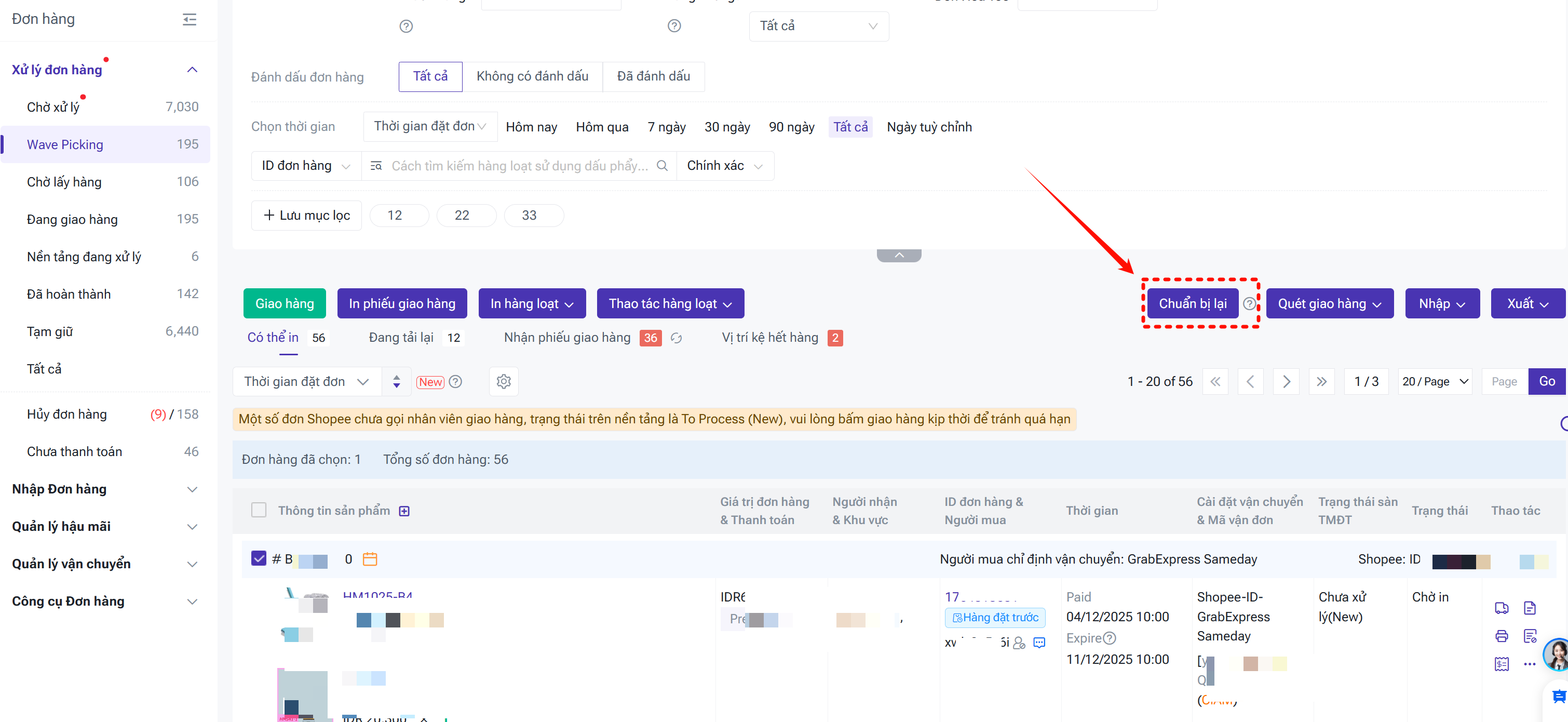Click the order ID search field

(519, 166)
